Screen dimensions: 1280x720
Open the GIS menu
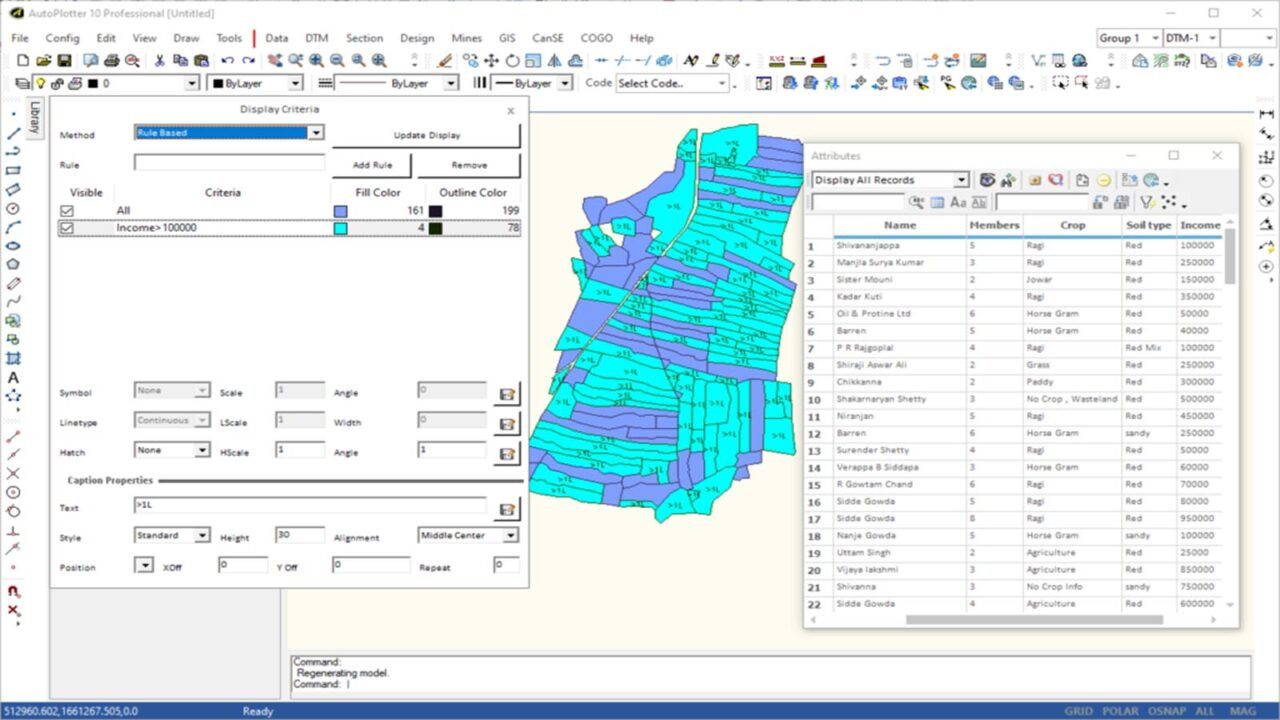pos(507,38)
